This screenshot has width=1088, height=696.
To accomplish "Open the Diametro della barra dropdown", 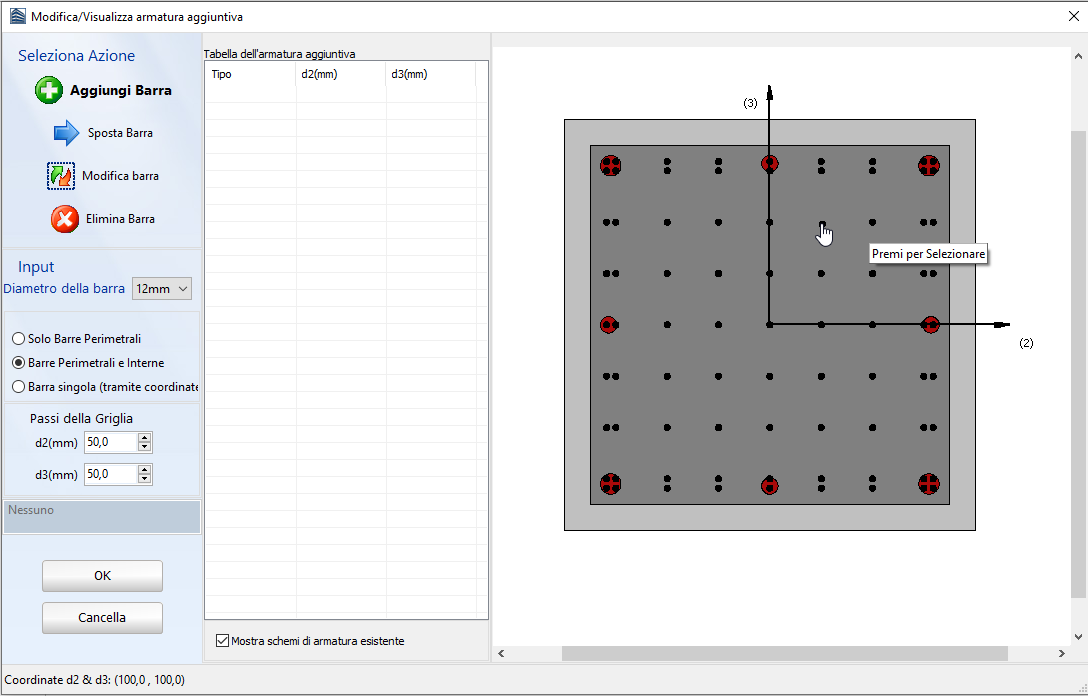I will [162, 289].
